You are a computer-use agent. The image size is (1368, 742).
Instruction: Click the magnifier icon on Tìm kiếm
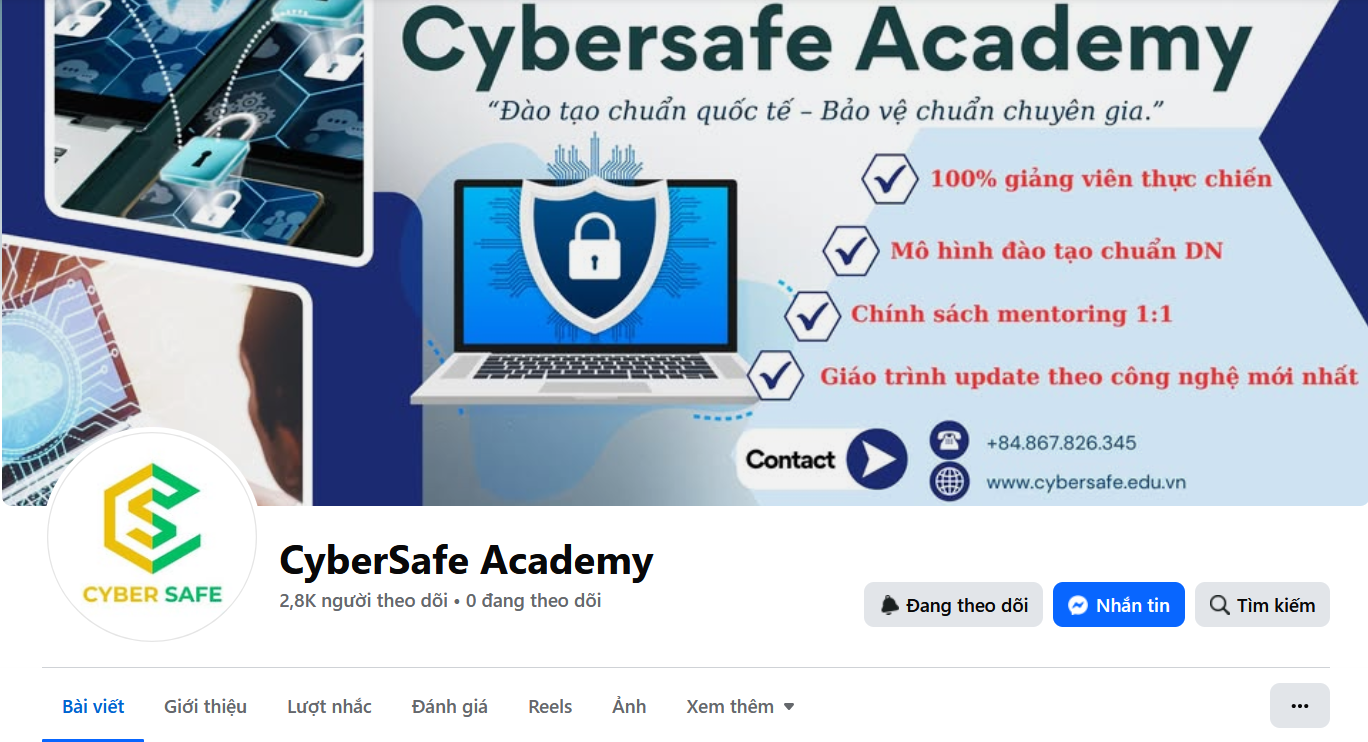point(1219,605)
